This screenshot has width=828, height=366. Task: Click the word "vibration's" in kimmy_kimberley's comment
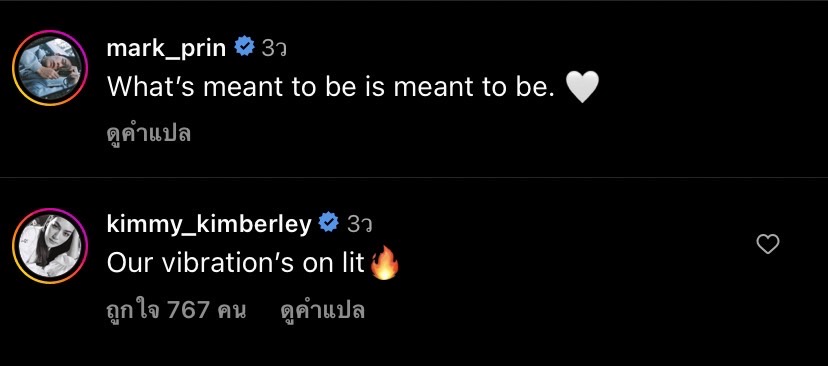click(227, 263)
